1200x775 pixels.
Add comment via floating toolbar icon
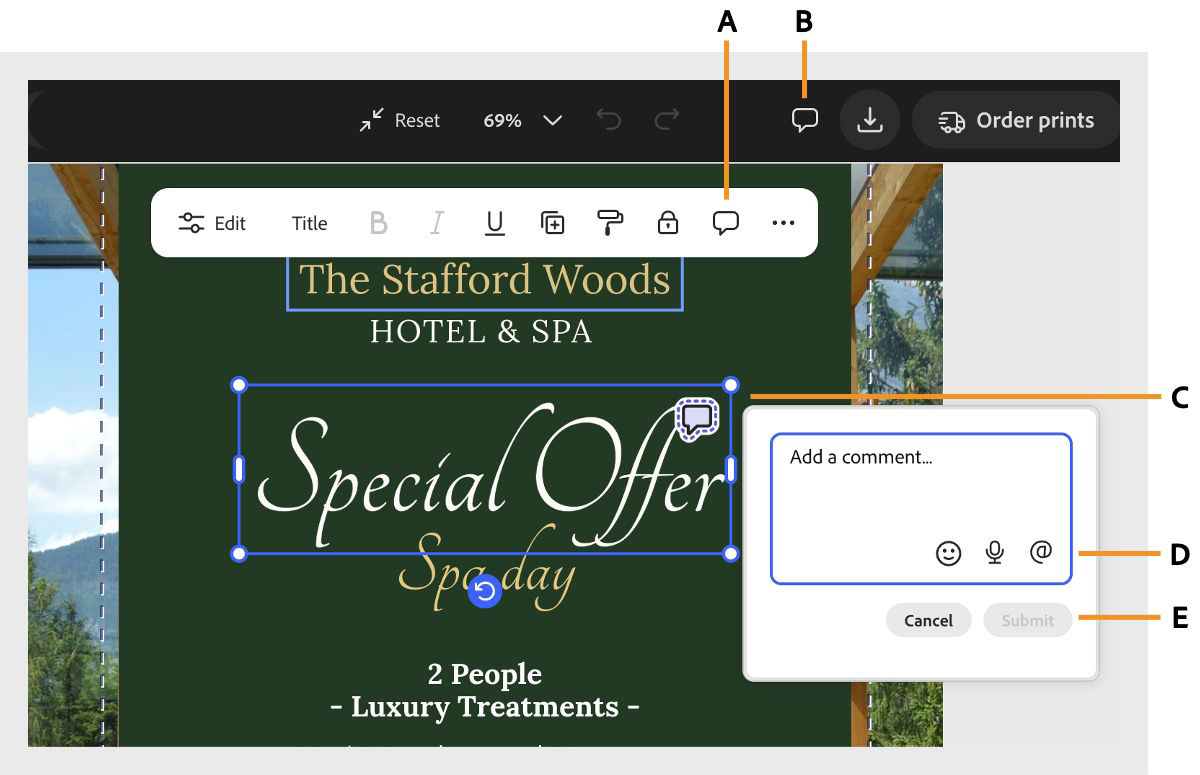[x=726, y=223]
